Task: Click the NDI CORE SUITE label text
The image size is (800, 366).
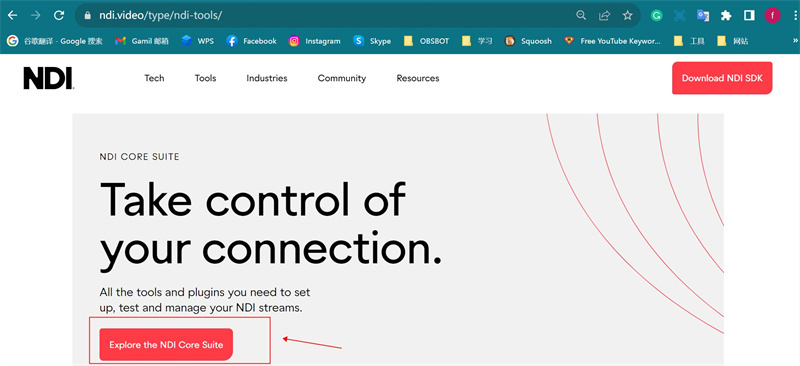Action: point(139,157)
